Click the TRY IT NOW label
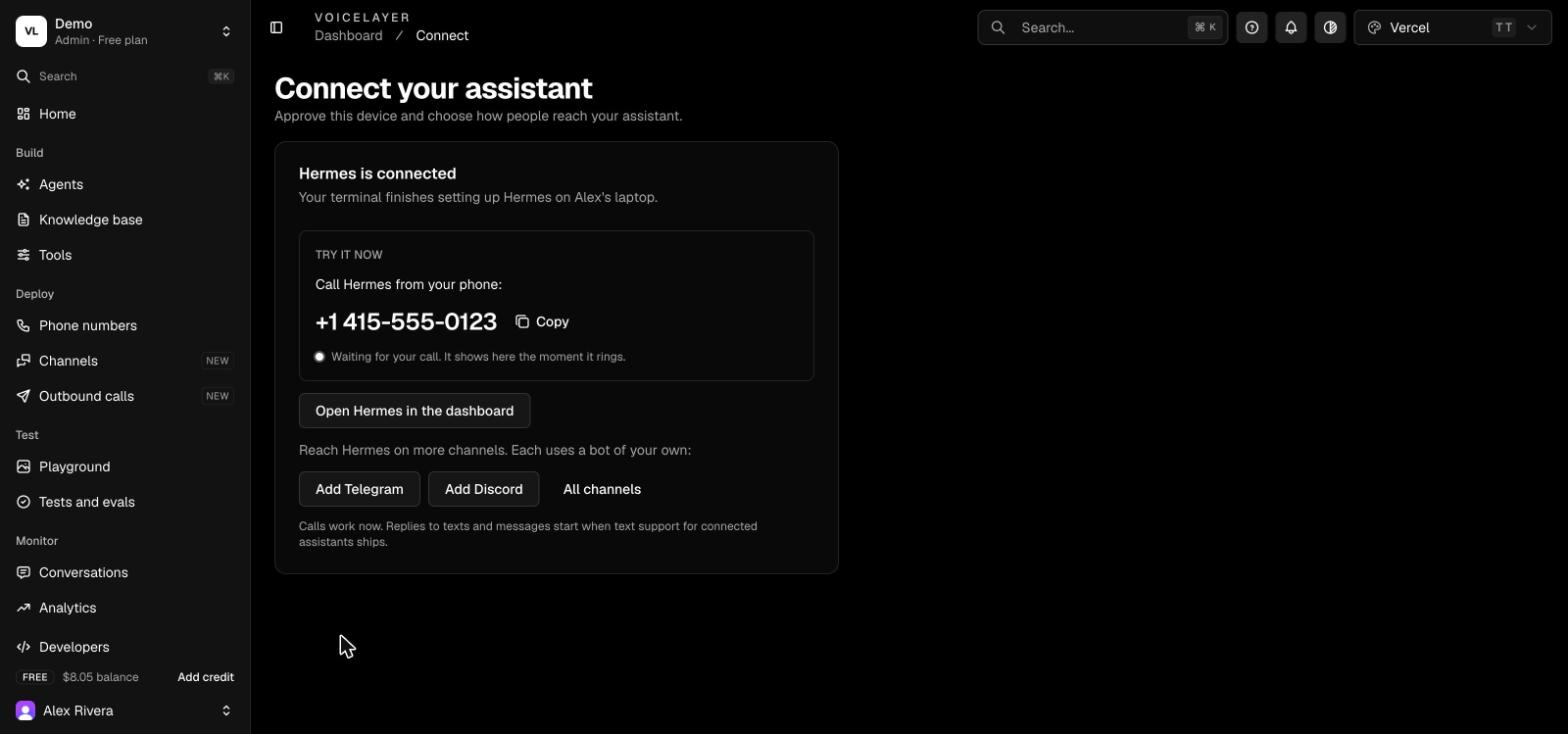The width and height of the screenshot is (1568, 734). coord(349,255)
